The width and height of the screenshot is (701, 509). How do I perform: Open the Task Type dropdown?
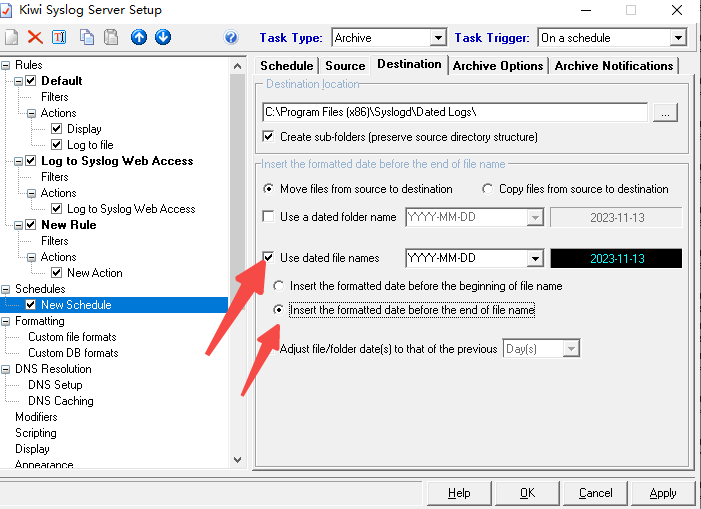coord(438,38)
